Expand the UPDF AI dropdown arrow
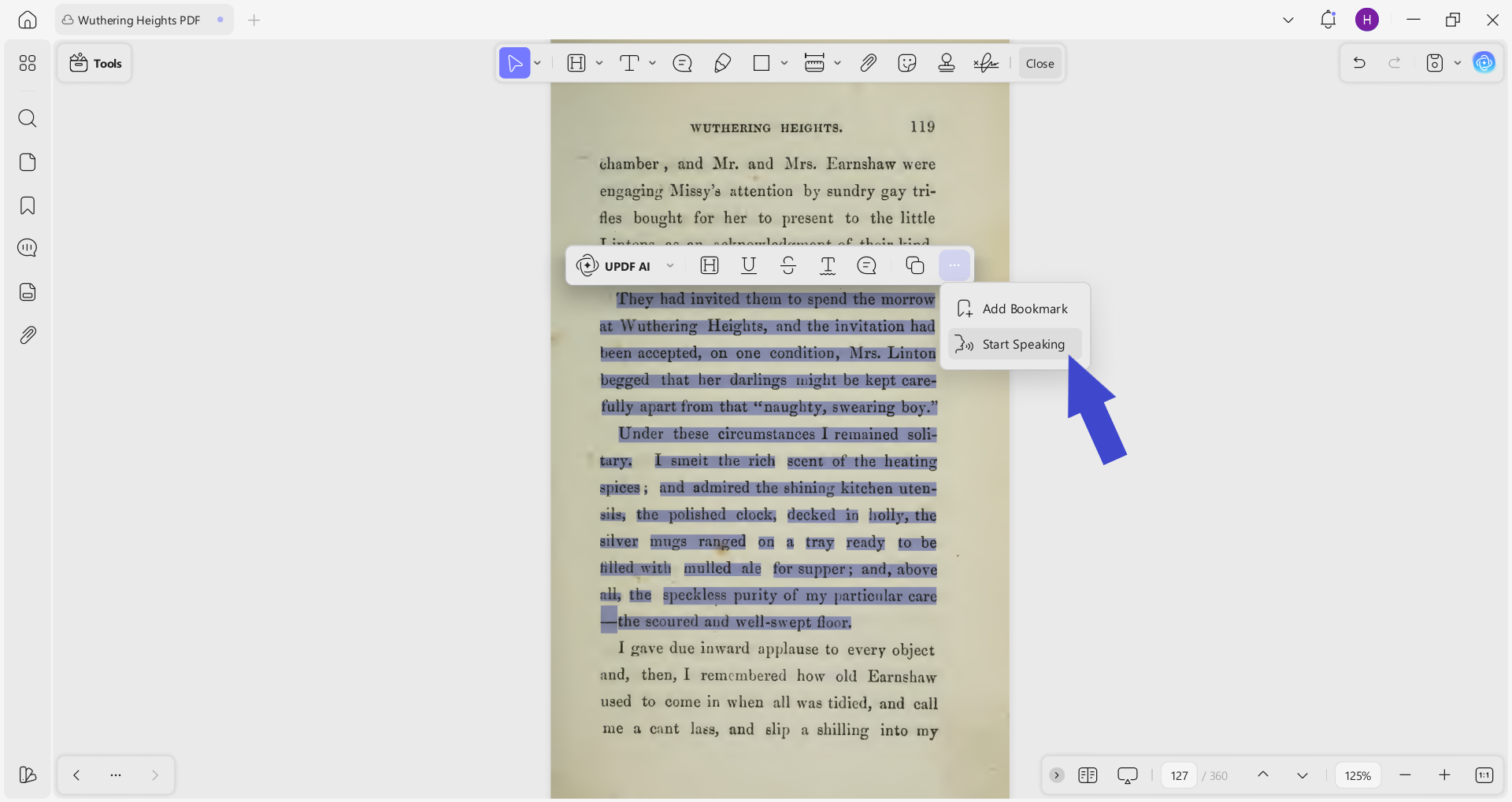The image size is (1512, 802). click(x=670, y=266)
